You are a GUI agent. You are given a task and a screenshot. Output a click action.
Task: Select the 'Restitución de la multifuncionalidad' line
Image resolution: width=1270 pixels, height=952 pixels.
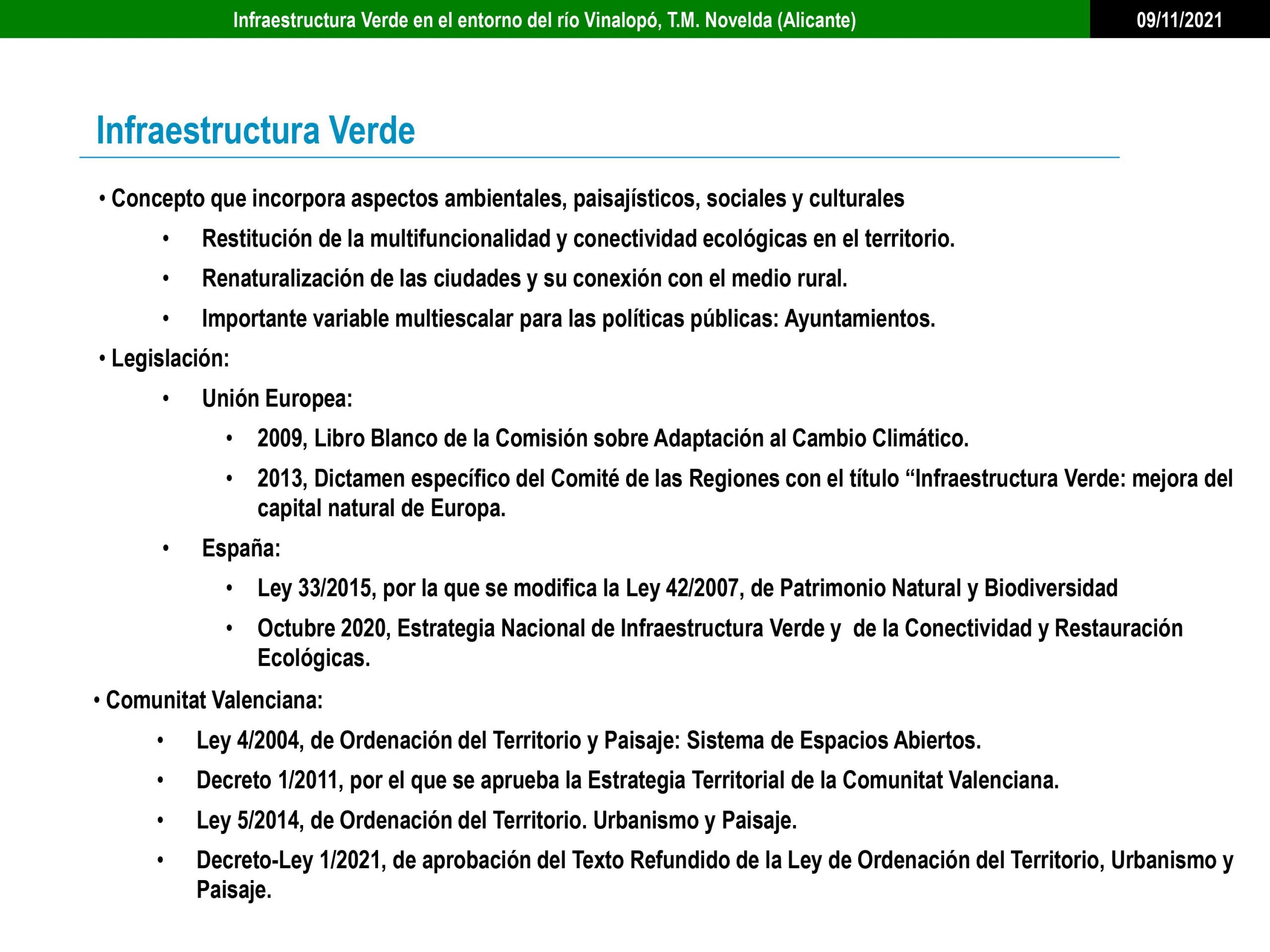click(x=578, y=238)
